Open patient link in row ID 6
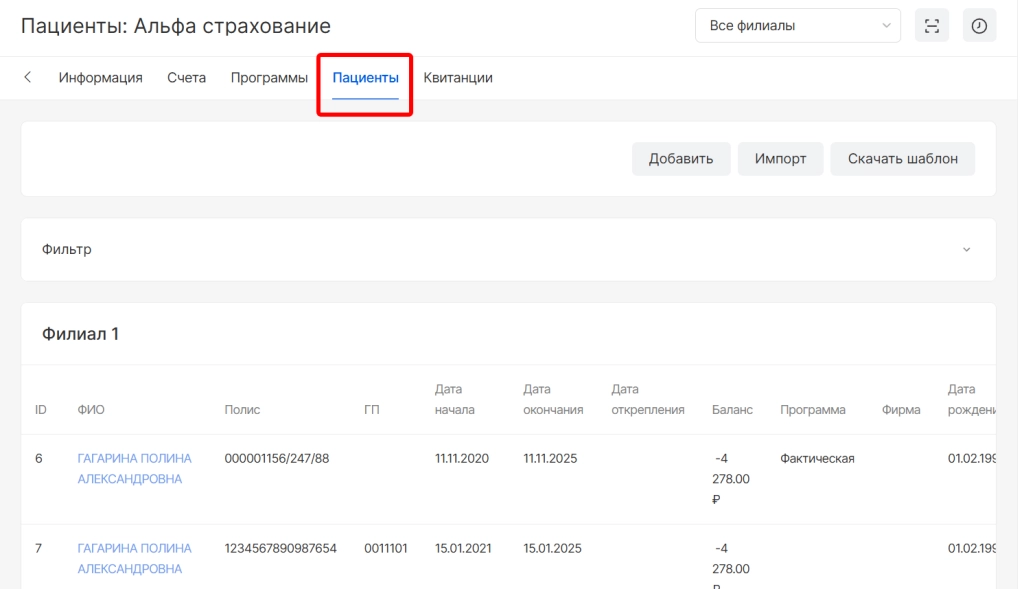This screenshot has height=589, width=1024. (x=134, y=468)
